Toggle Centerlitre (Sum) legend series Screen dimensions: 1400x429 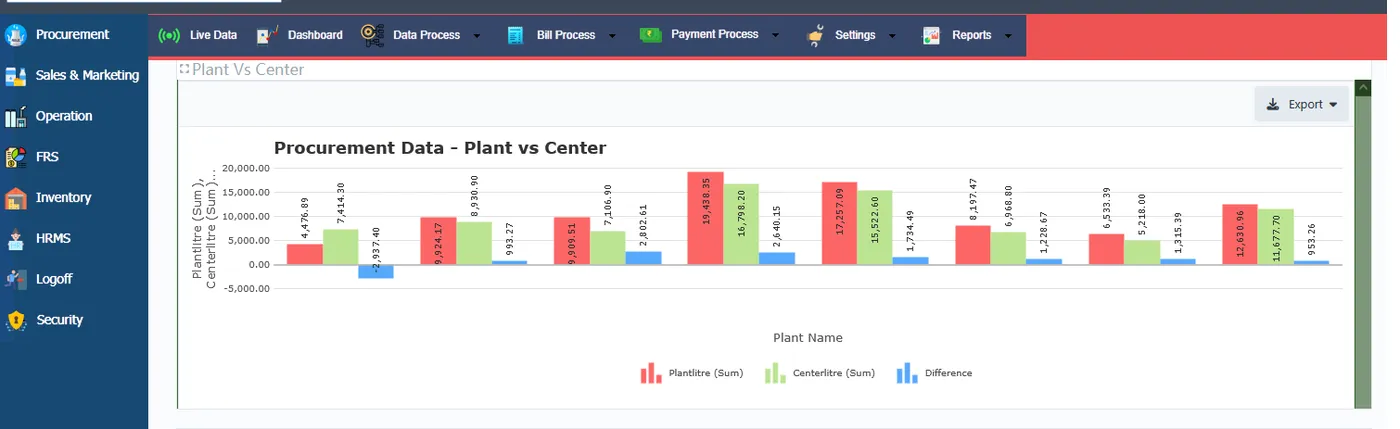pos(820,373)
